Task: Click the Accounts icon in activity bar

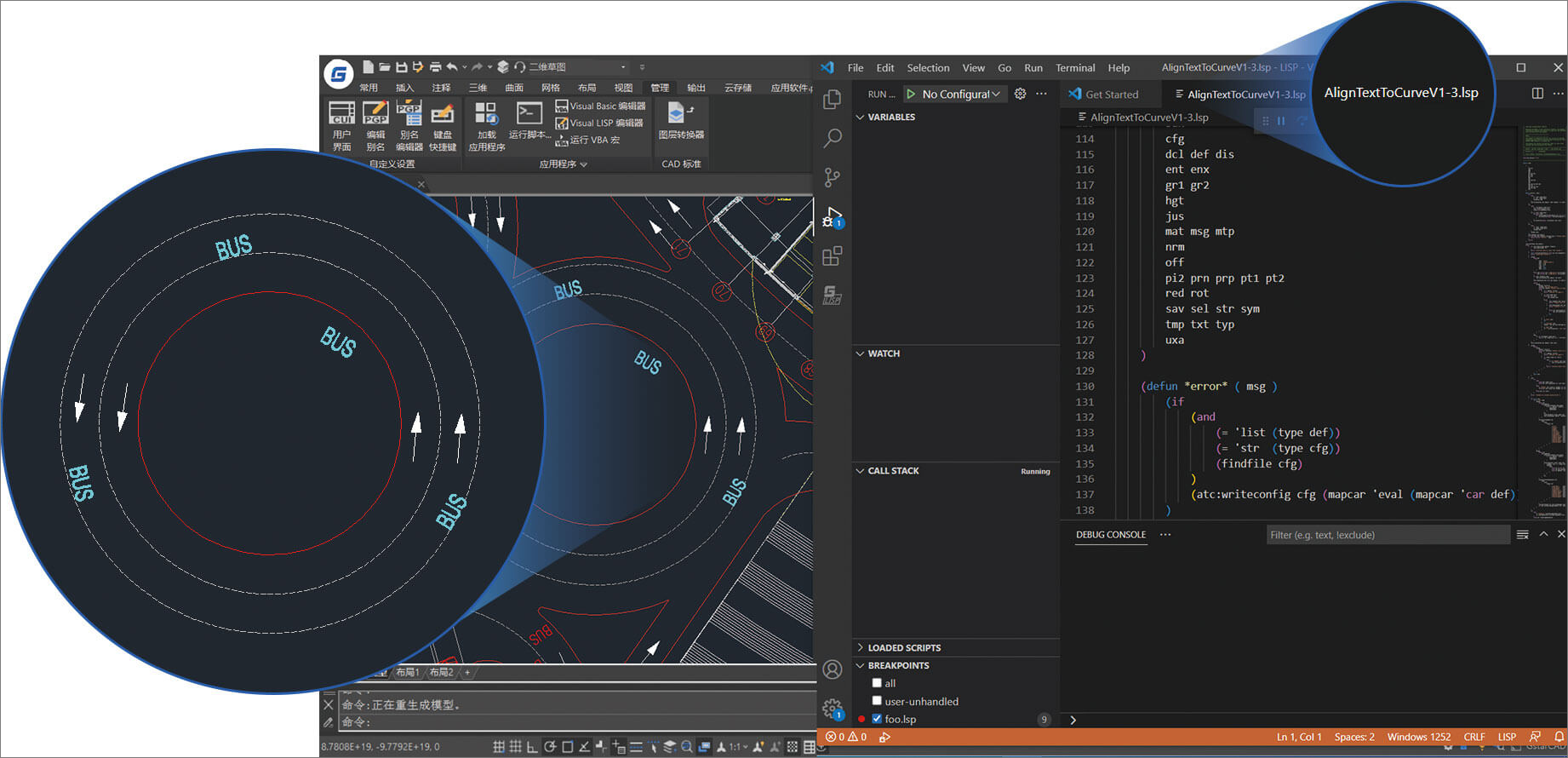Action: [x=833, y=669]
